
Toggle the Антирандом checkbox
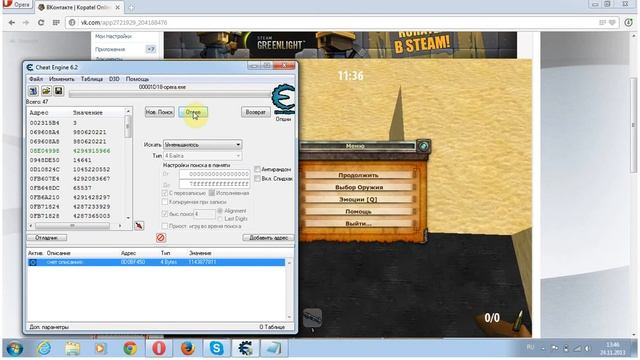click(x=258, y=169)
